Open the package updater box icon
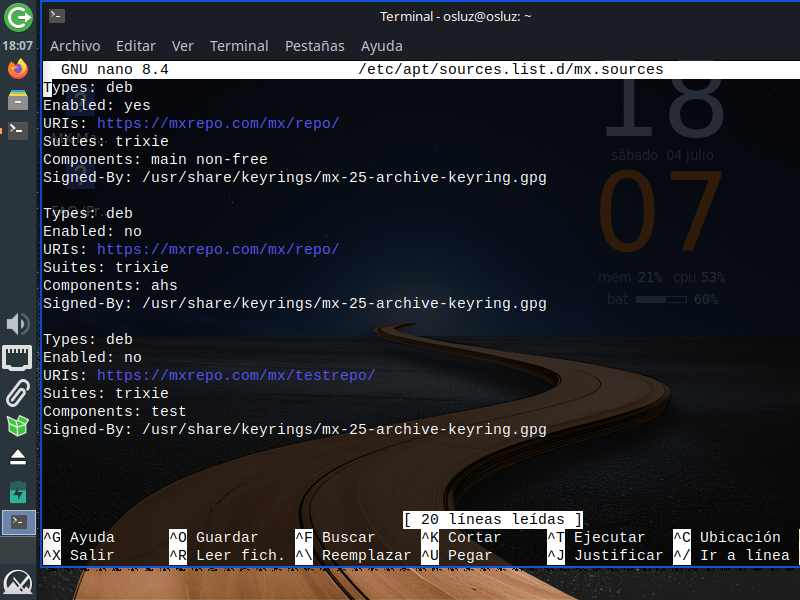 click(x=18, y=426)
